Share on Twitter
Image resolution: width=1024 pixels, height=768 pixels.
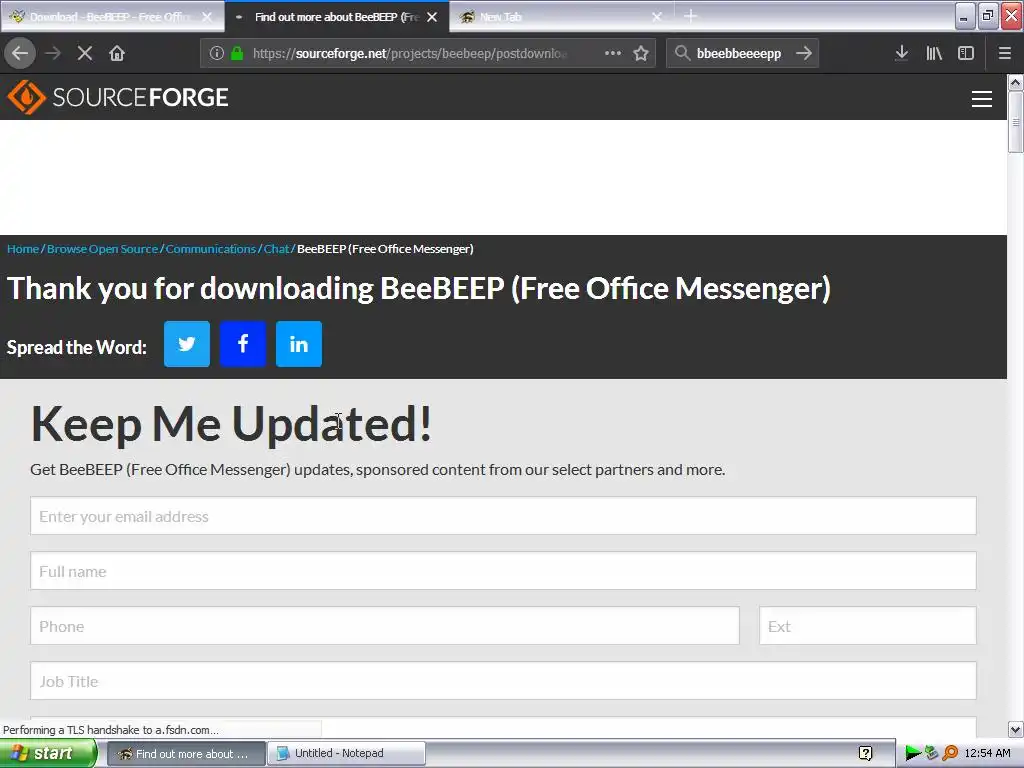point(187,344)
